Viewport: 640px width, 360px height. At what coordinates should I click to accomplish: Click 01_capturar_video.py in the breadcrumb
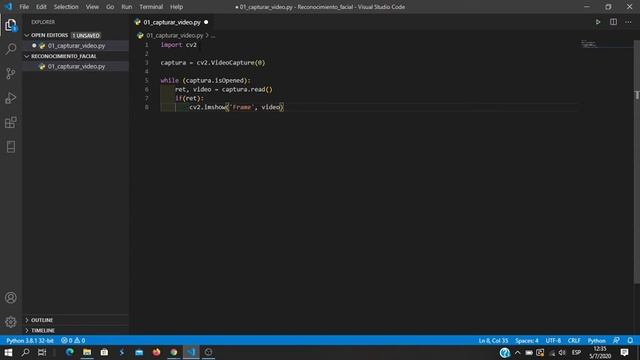[175, 36]
